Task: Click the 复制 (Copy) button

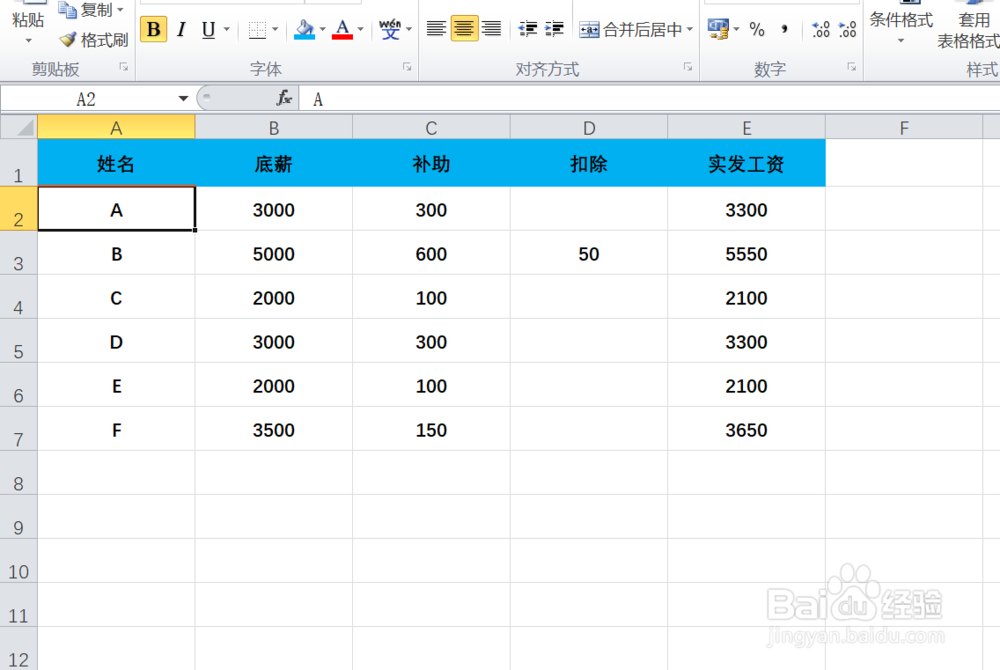Action: tap(90, 10)
